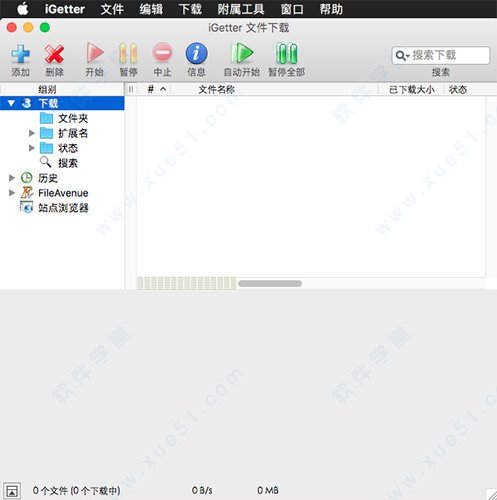Select the 扩展名 folder item
The width and height of the screenshot is (497, 500).
64,133
